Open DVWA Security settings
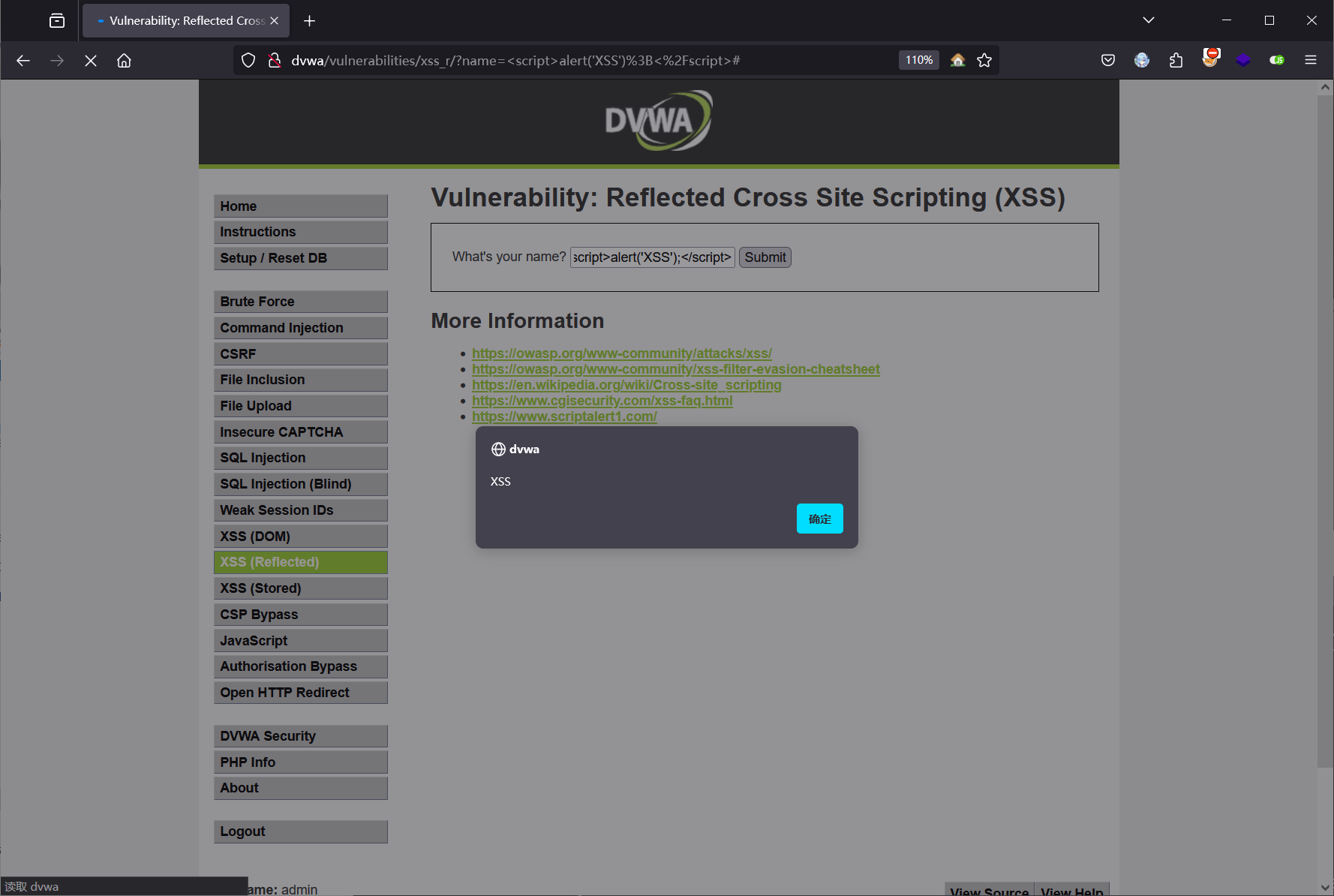Viewport: 1334px width, 896px height. click(301, 736)
